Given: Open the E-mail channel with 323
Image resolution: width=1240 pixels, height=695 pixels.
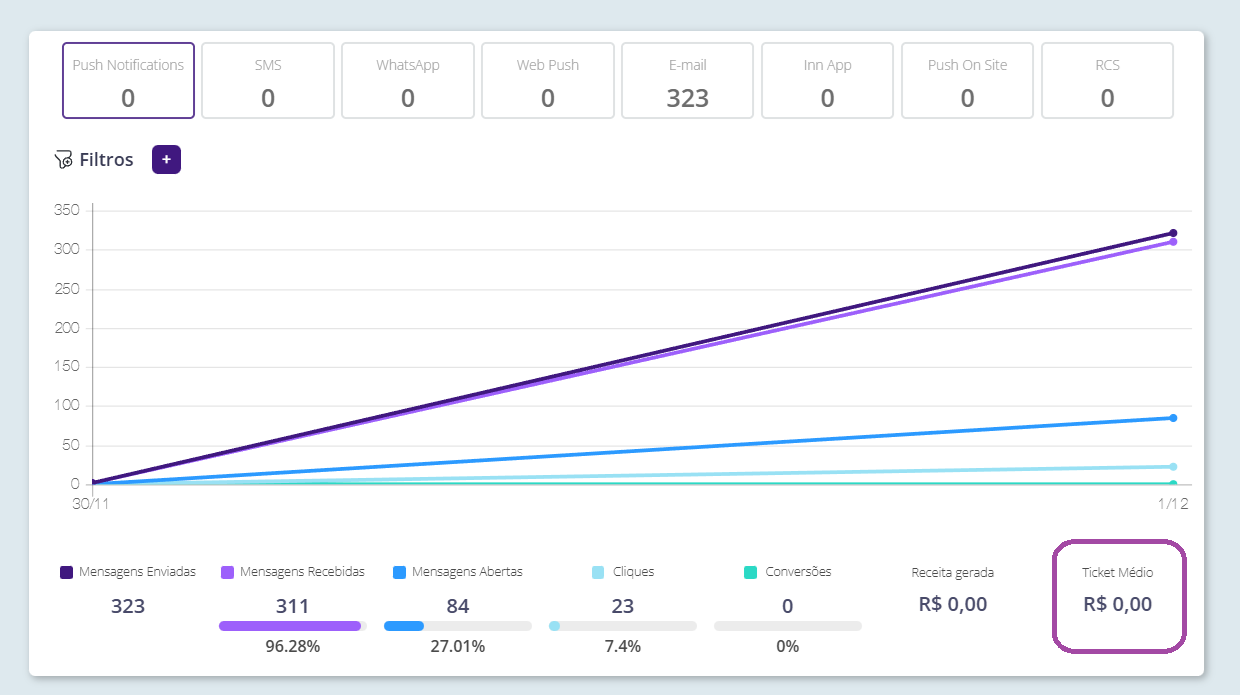Looking at the screenshot, I should point(688,81).
